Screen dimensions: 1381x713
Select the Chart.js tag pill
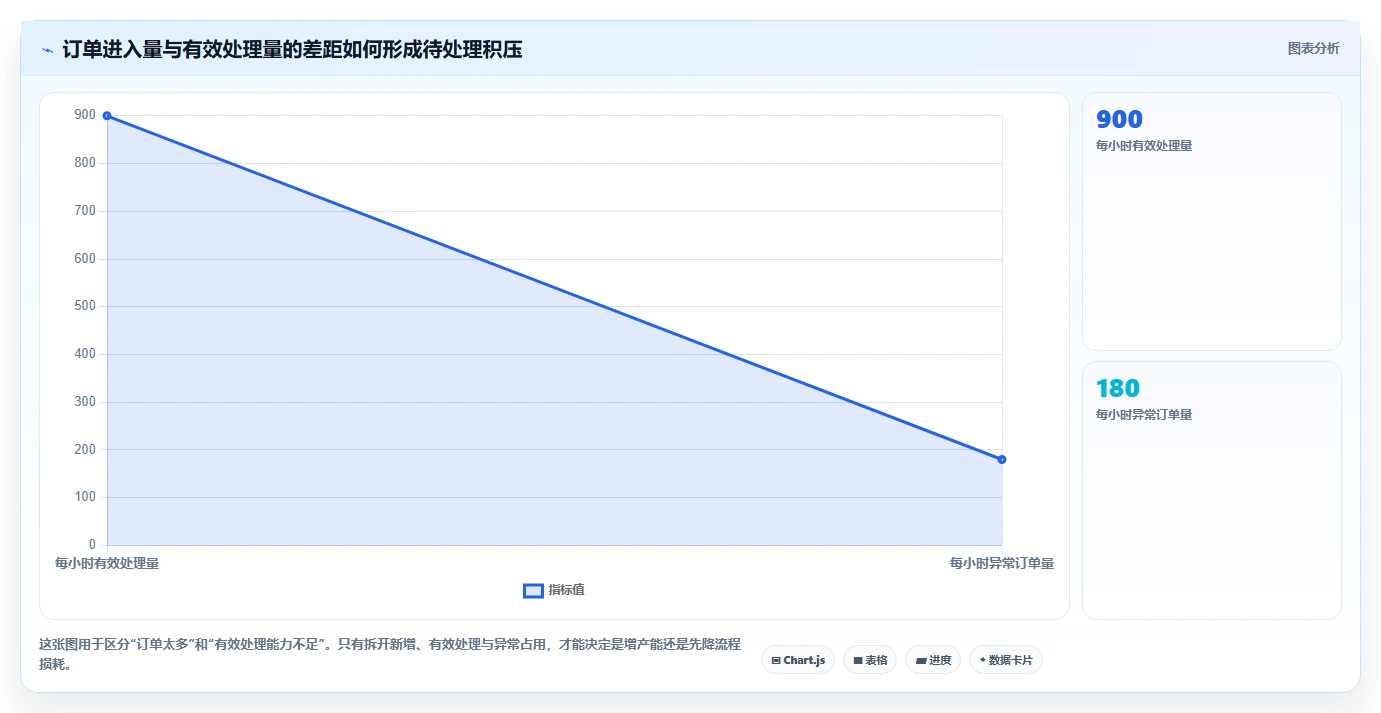point(798,660)
